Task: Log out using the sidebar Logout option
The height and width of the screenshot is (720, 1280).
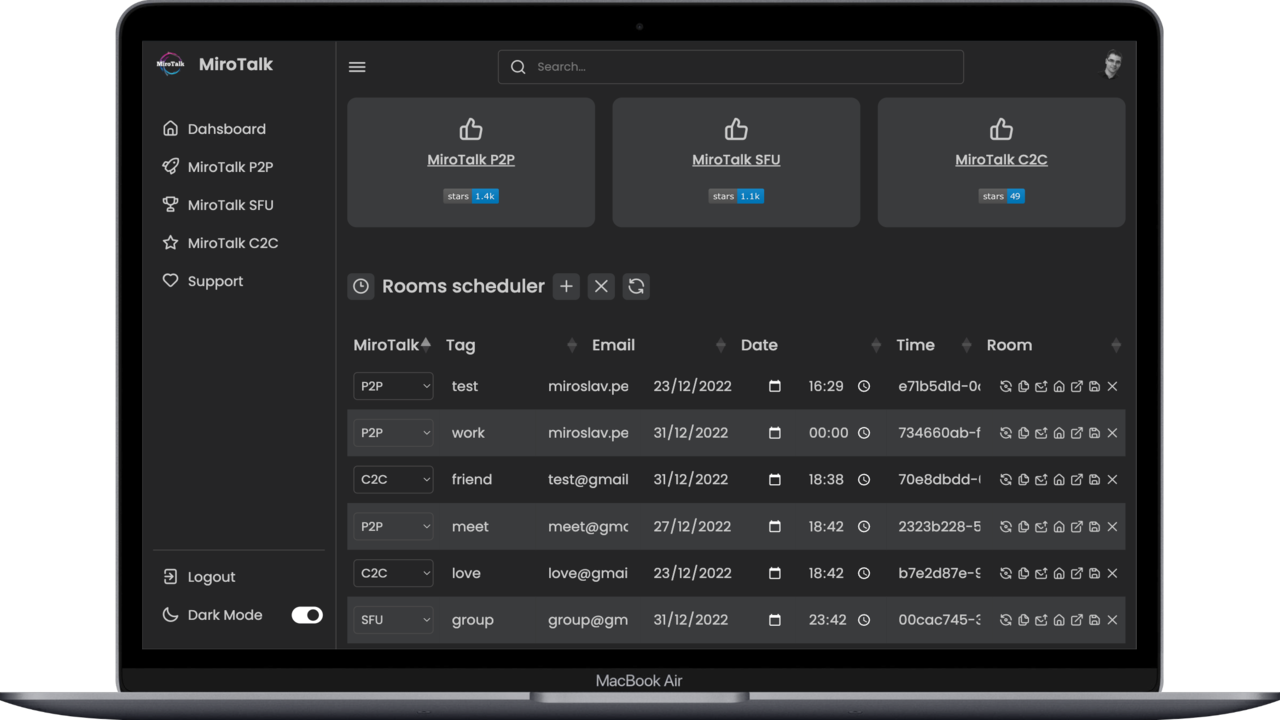Action: point(211,577)
